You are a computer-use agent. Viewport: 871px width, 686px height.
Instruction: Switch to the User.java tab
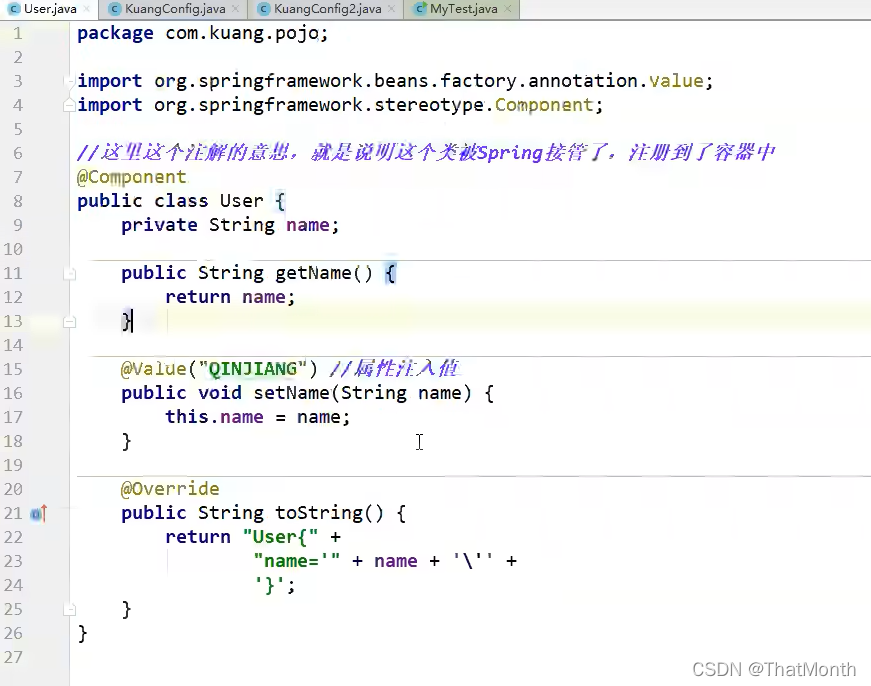point(50,9)
